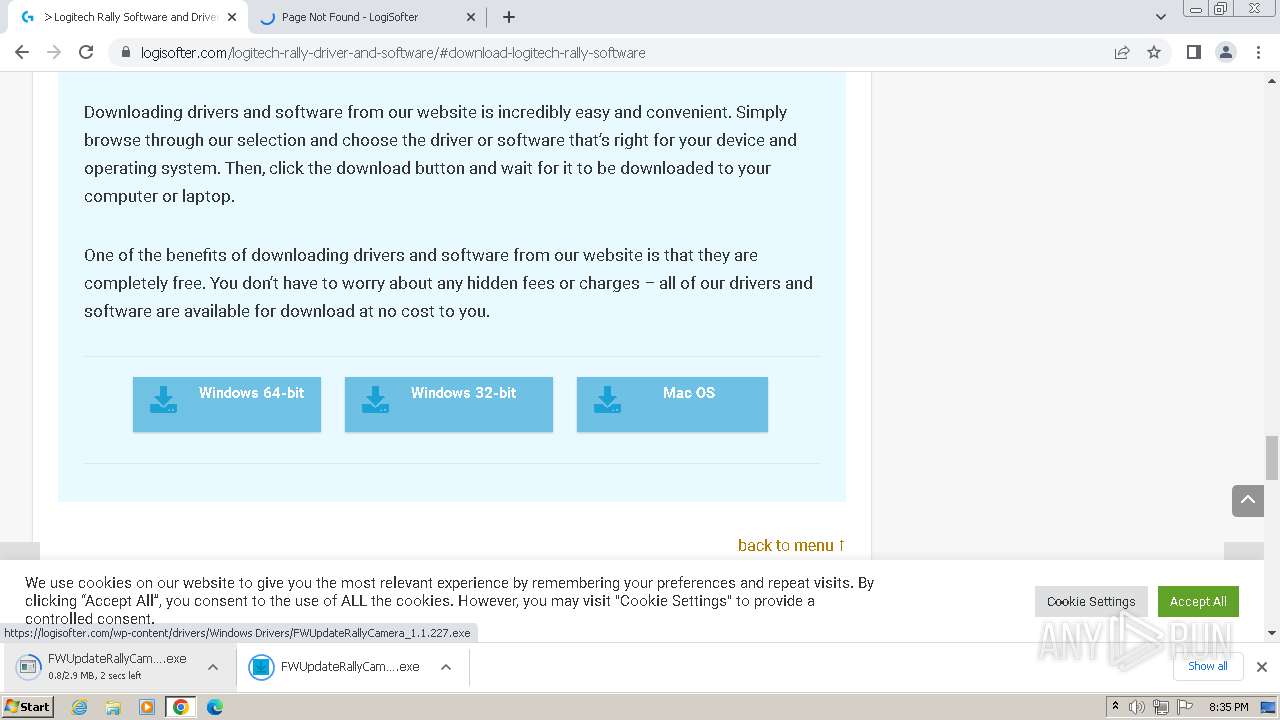Bookmark this page with the star icon
This screenshot has height=720, width=1280.
1154,52
